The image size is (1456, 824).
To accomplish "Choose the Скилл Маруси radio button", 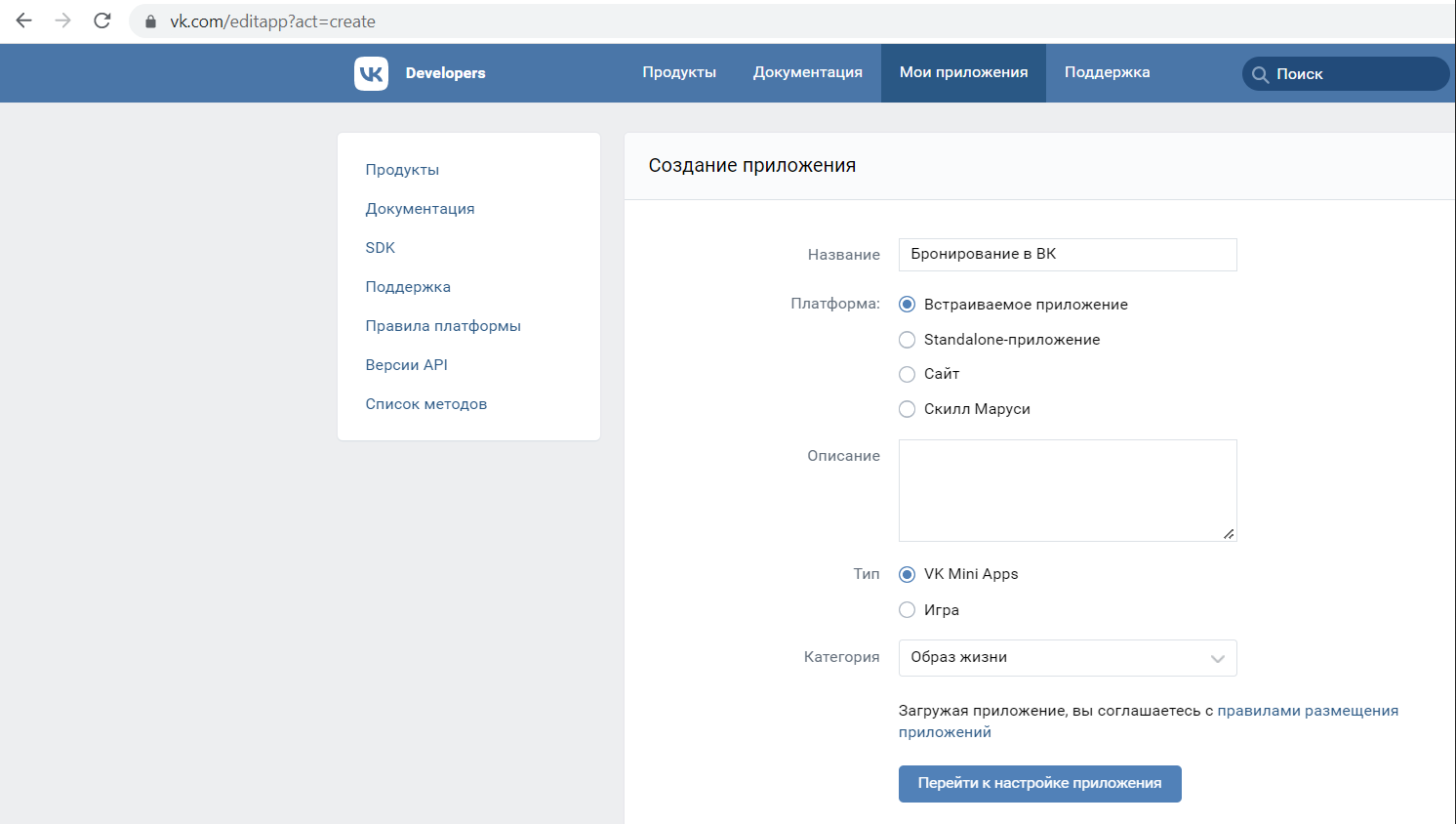I will (907, 409).
